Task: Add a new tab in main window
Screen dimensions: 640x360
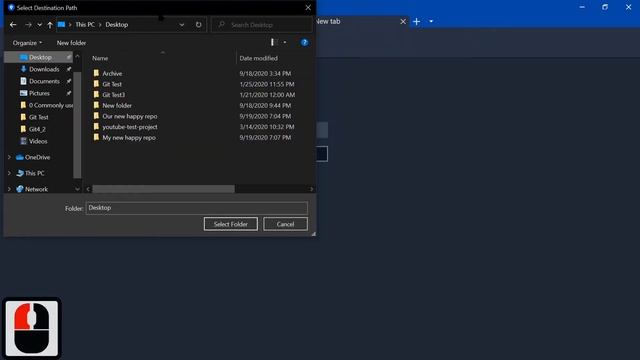Action: (416, 21)
